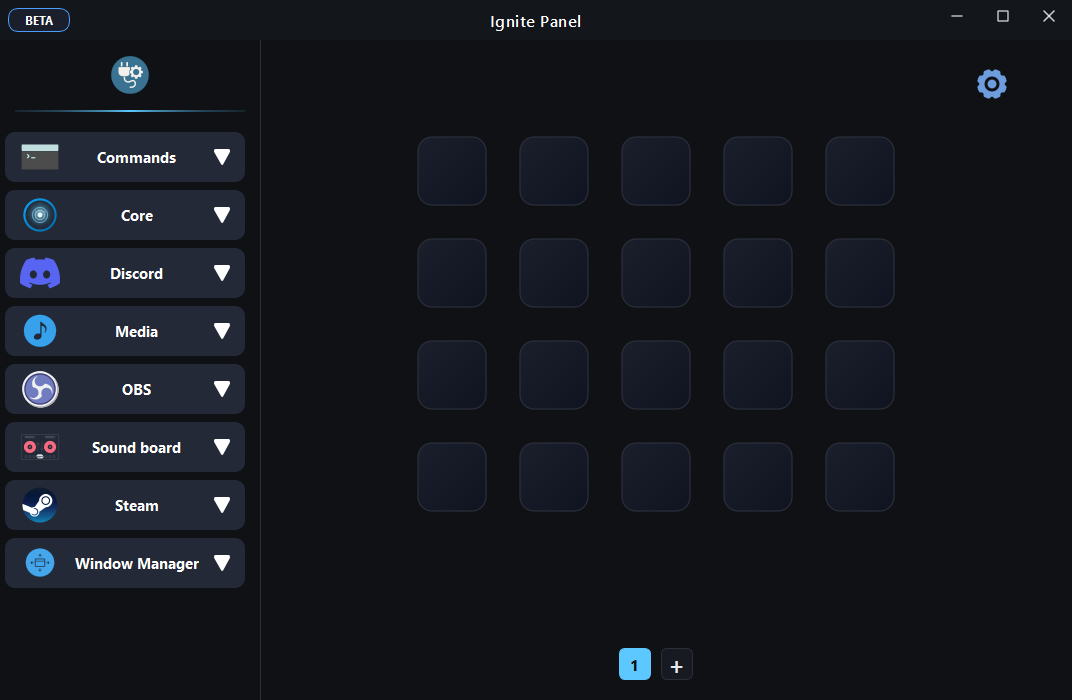
Task: Select the Core spiral icon
Action: (40, 215)
